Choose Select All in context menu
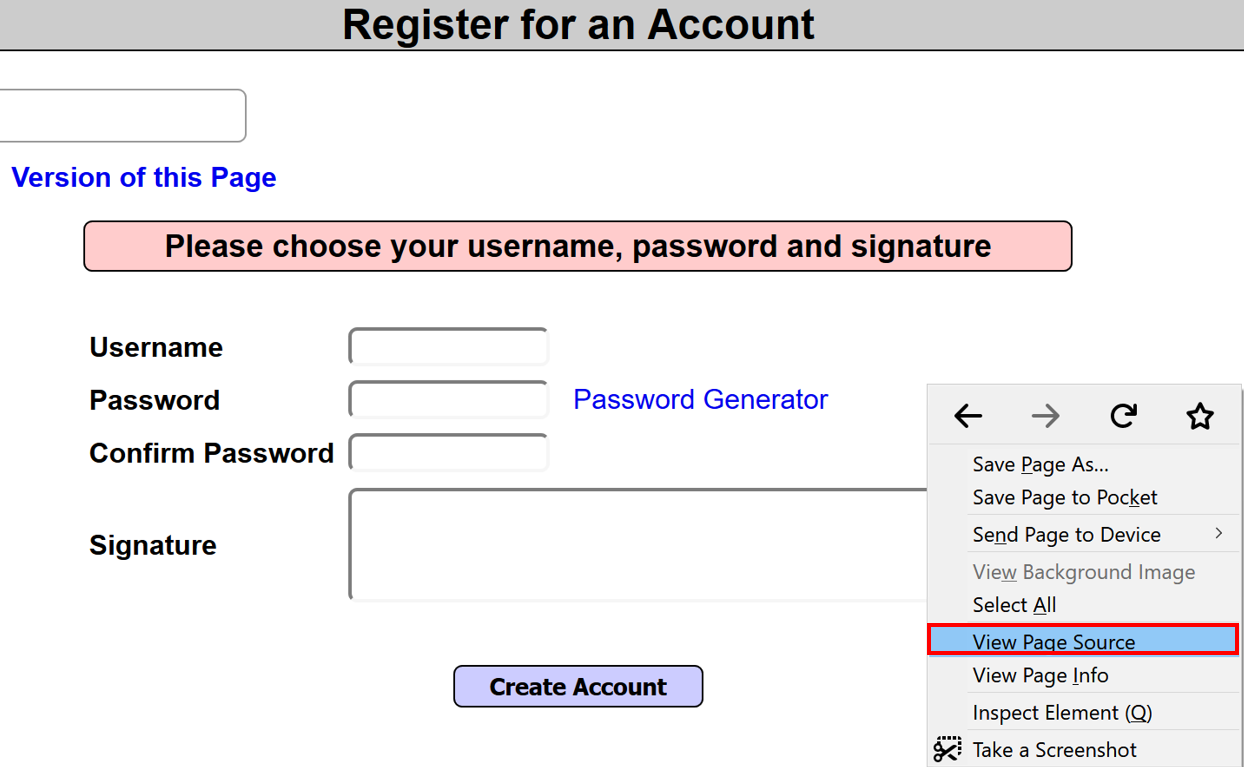The height and width of the screenshot is (772, 1244). [1014, 605]
